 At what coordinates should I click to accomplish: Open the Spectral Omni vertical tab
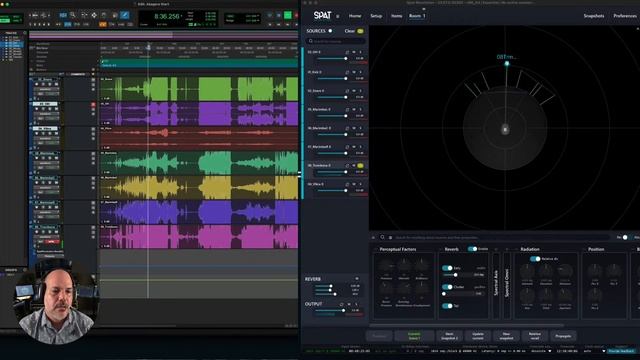click(507, 284)
